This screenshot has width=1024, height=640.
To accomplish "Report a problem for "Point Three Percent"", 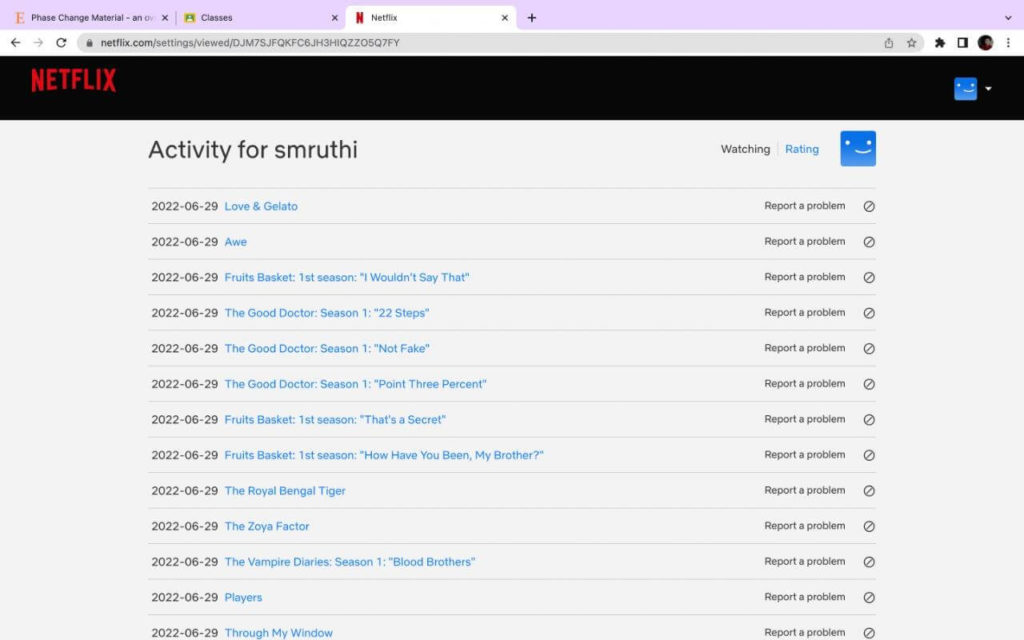I will coord(805,383).
